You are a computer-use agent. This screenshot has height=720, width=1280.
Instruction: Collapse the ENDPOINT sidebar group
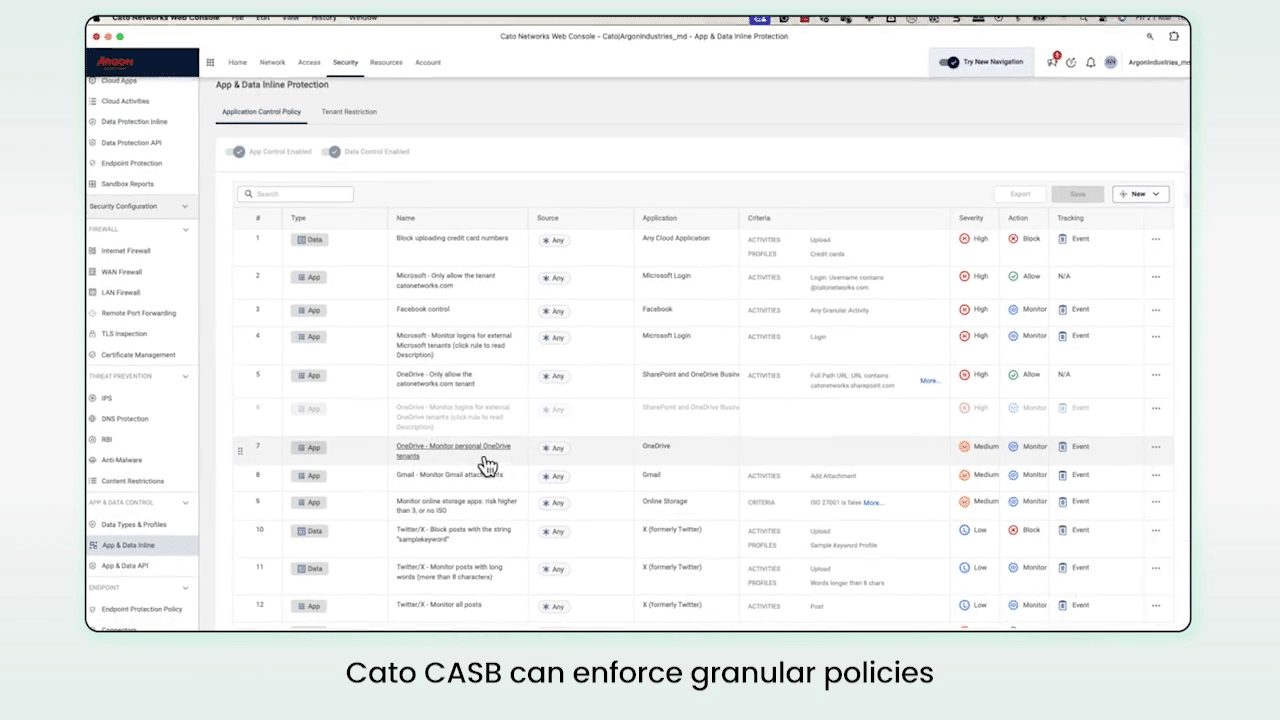point(185,588)
